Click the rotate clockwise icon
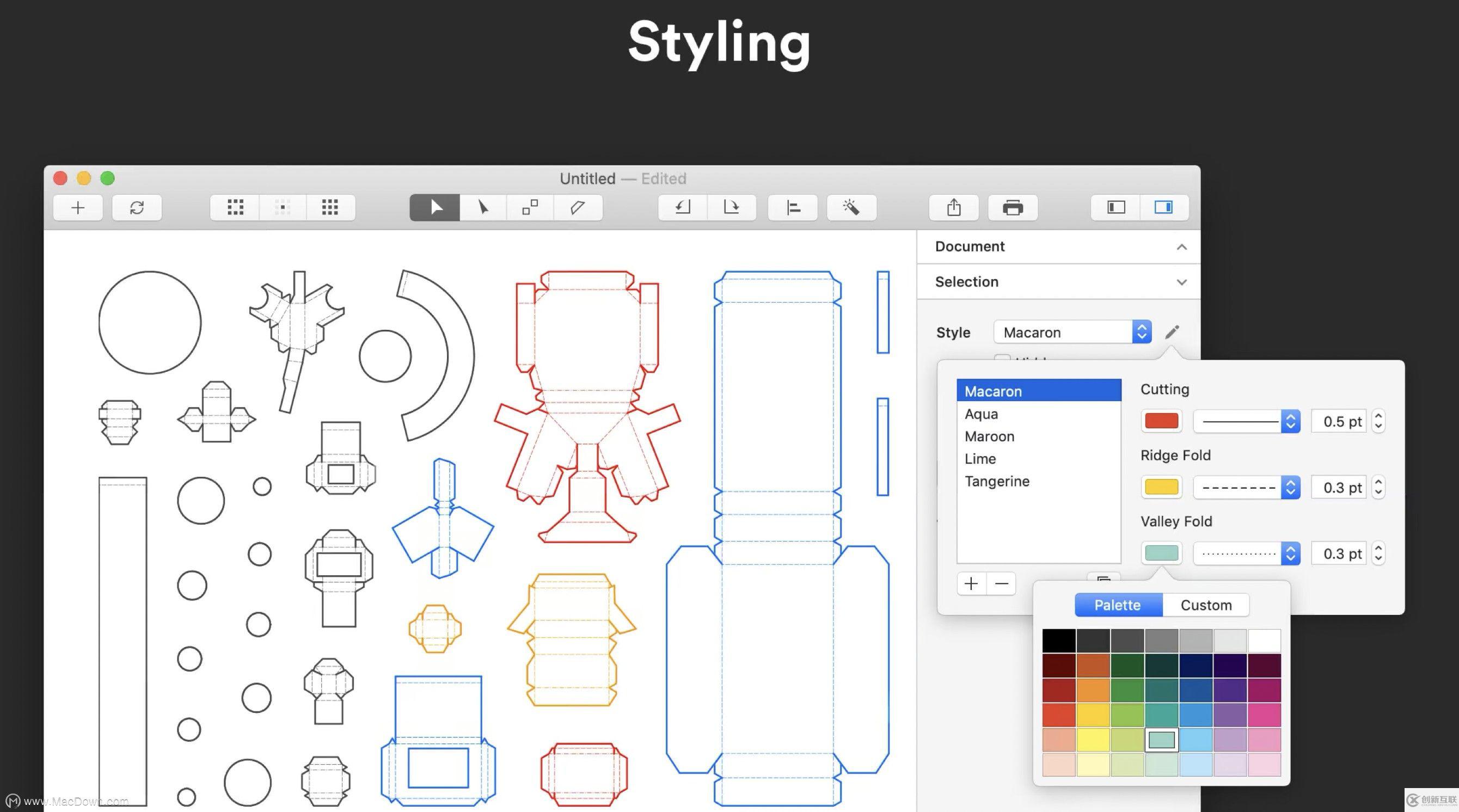1459x812 pixels. pyautogui.click(x=732, y=208)
